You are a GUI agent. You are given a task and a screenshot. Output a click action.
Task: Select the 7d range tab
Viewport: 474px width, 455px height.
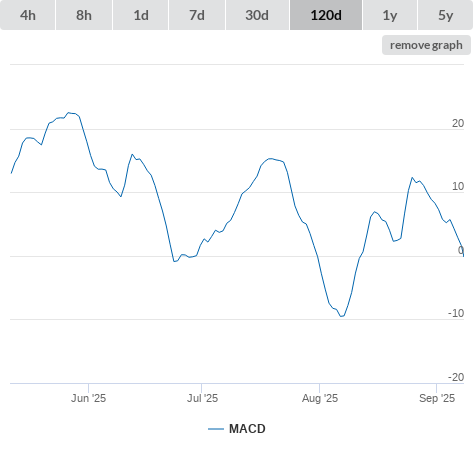(x=197, y=15)
